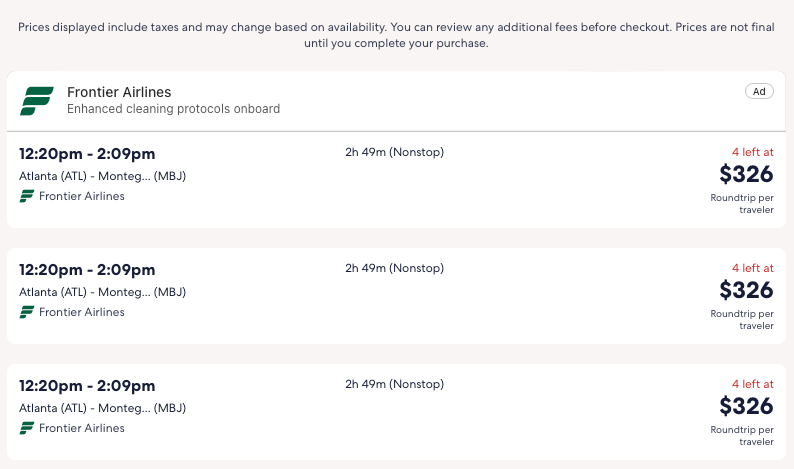Click "Enhanced cleaning protocols onboard" text
The height and width of the screenshot is (469, 794).
click(173, 109)
